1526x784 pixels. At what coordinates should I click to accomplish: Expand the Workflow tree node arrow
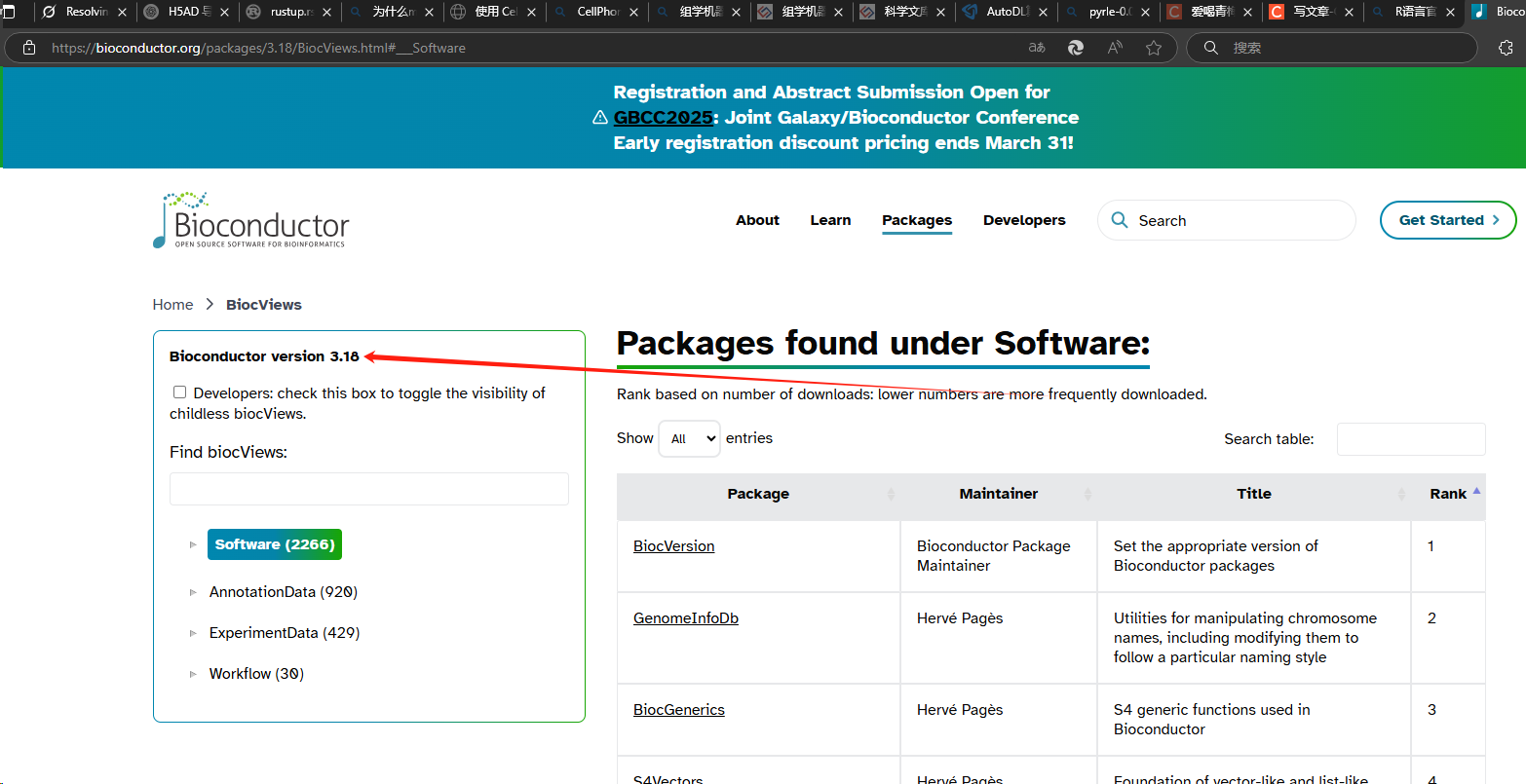click(193, 674)
